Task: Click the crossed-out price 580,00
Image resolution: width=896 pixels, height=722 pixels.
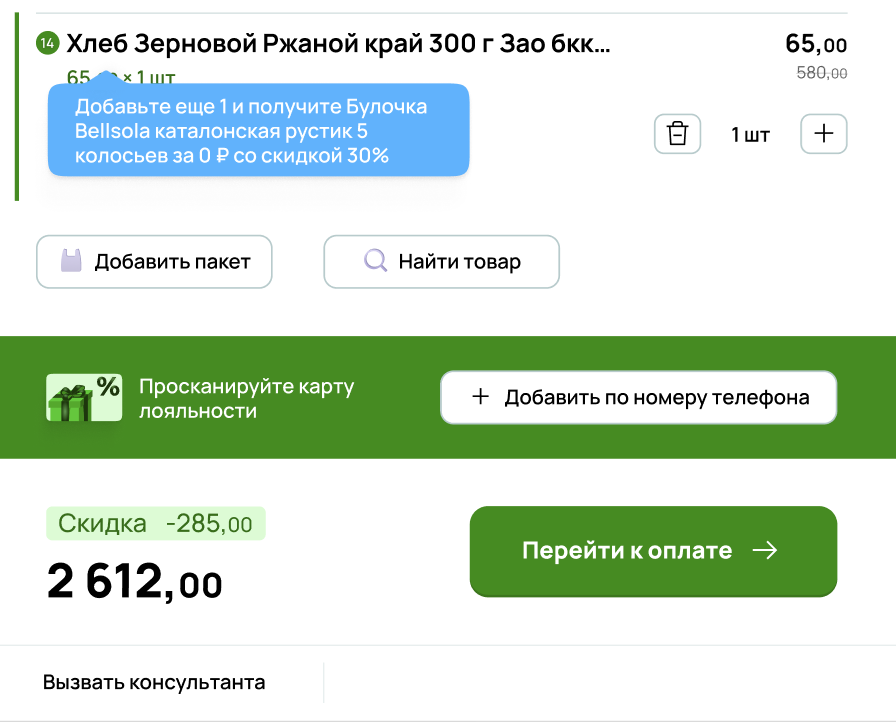Action: (821, 73)
